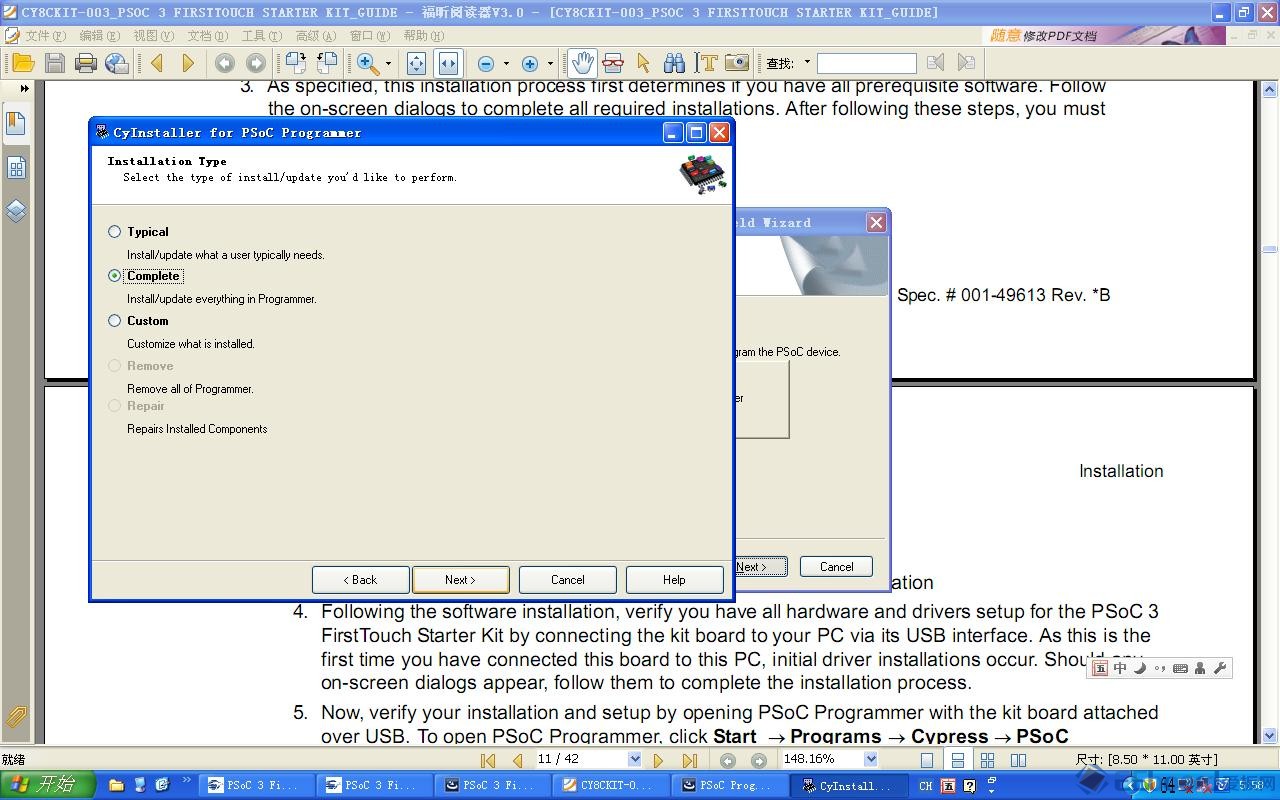Select the Typical installation radio button
Screen dimensions: 1280x800
114,231
